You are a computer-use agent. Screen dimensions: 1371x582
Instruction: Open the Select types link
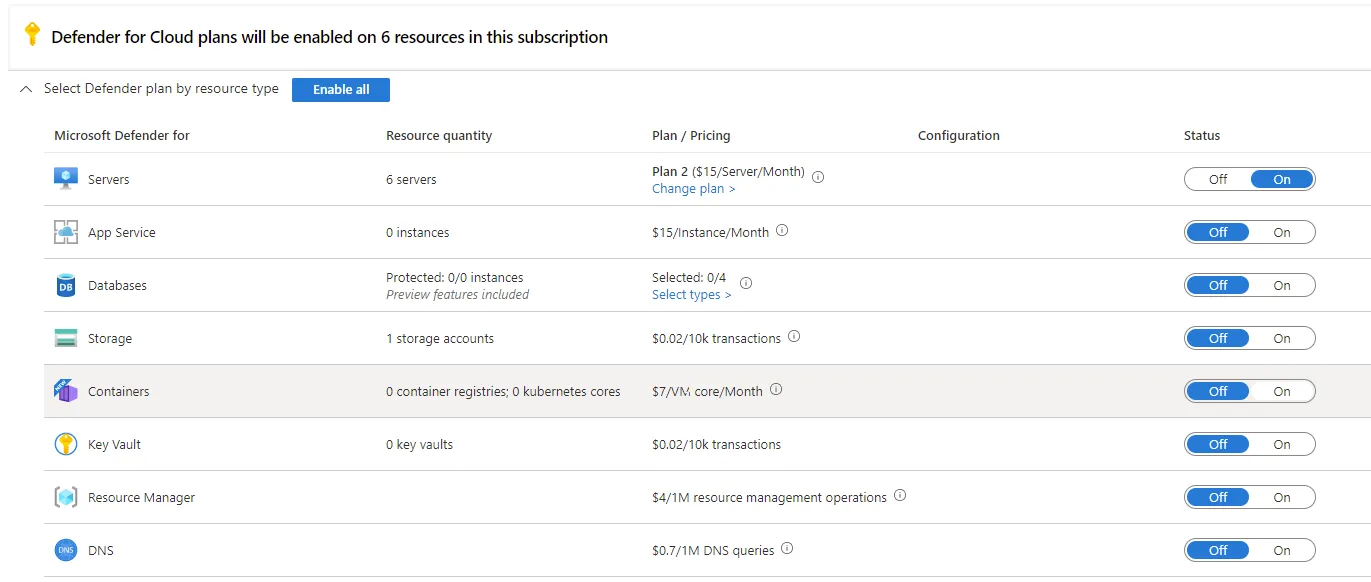coord(691,295)
